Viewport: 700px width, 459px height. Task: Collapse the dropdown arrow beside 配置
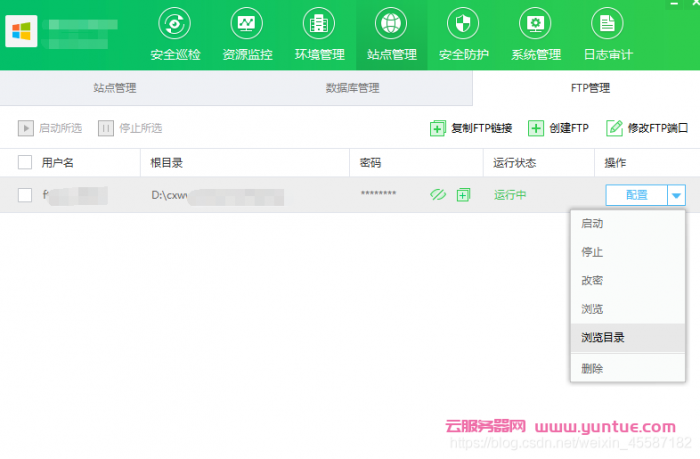677,195
